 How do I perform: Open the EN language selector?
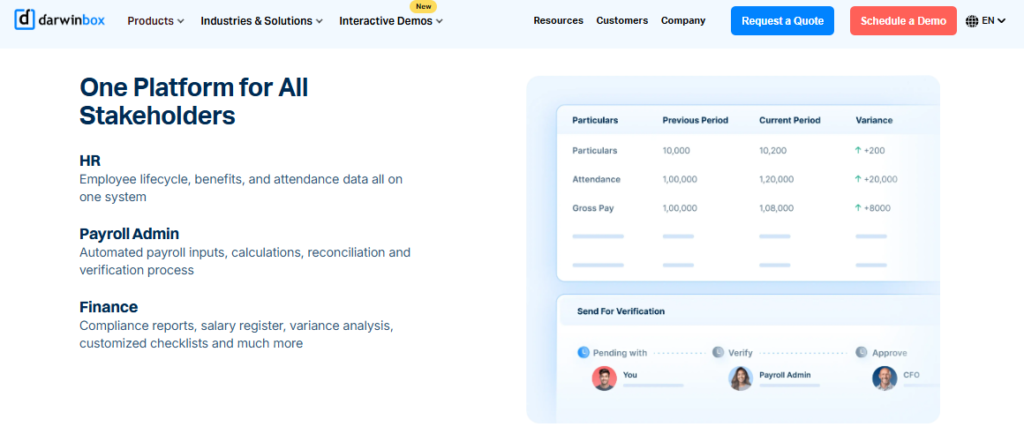pyautogui.click(x=993, y=21)
